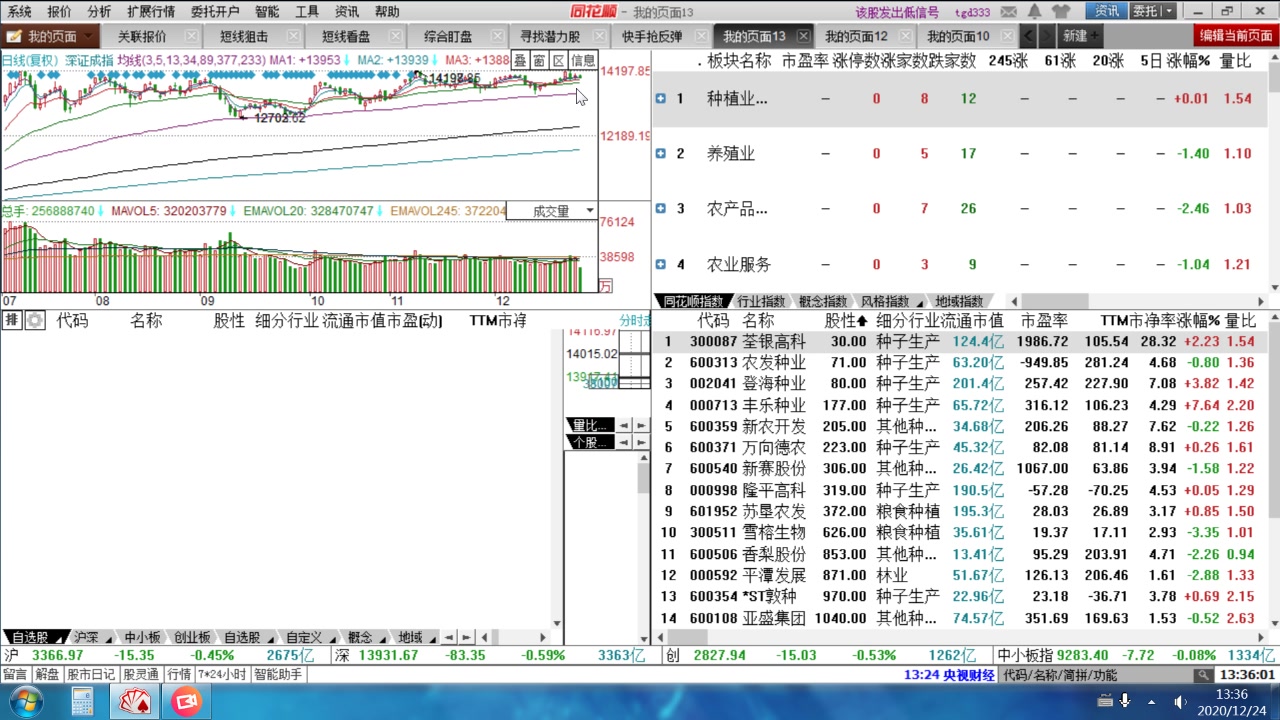The width and height of the screenshot is (1280, 720).
Task: Click left arrow next to 量比 panel
Action: point(622,425)
